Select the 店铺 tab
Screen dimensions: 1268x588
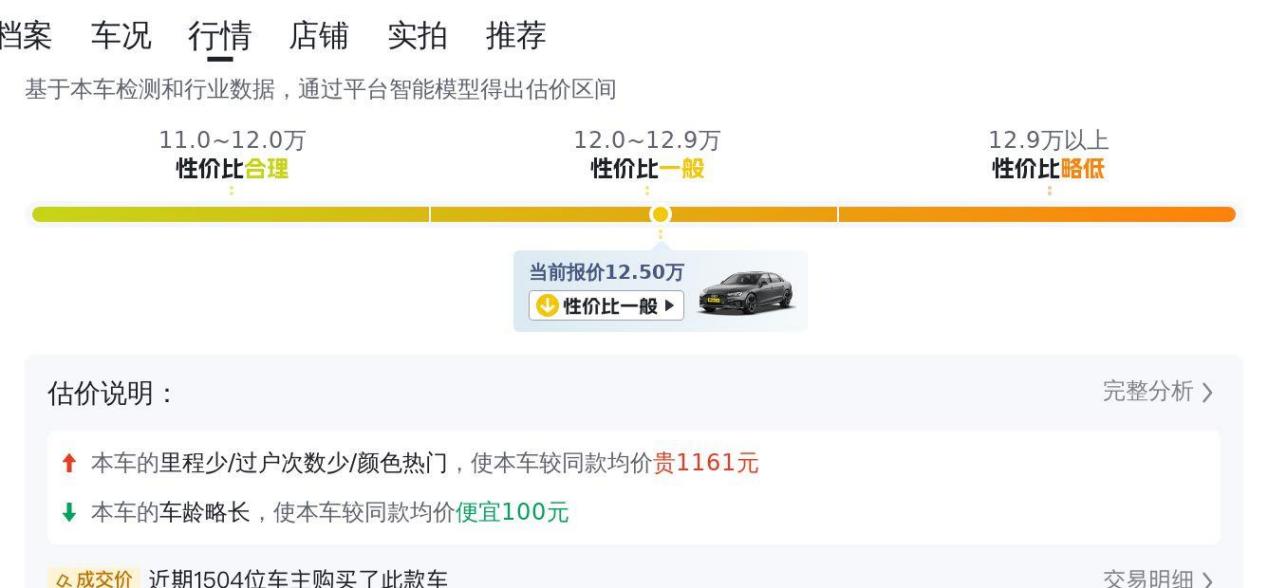[x=319, y=36]
